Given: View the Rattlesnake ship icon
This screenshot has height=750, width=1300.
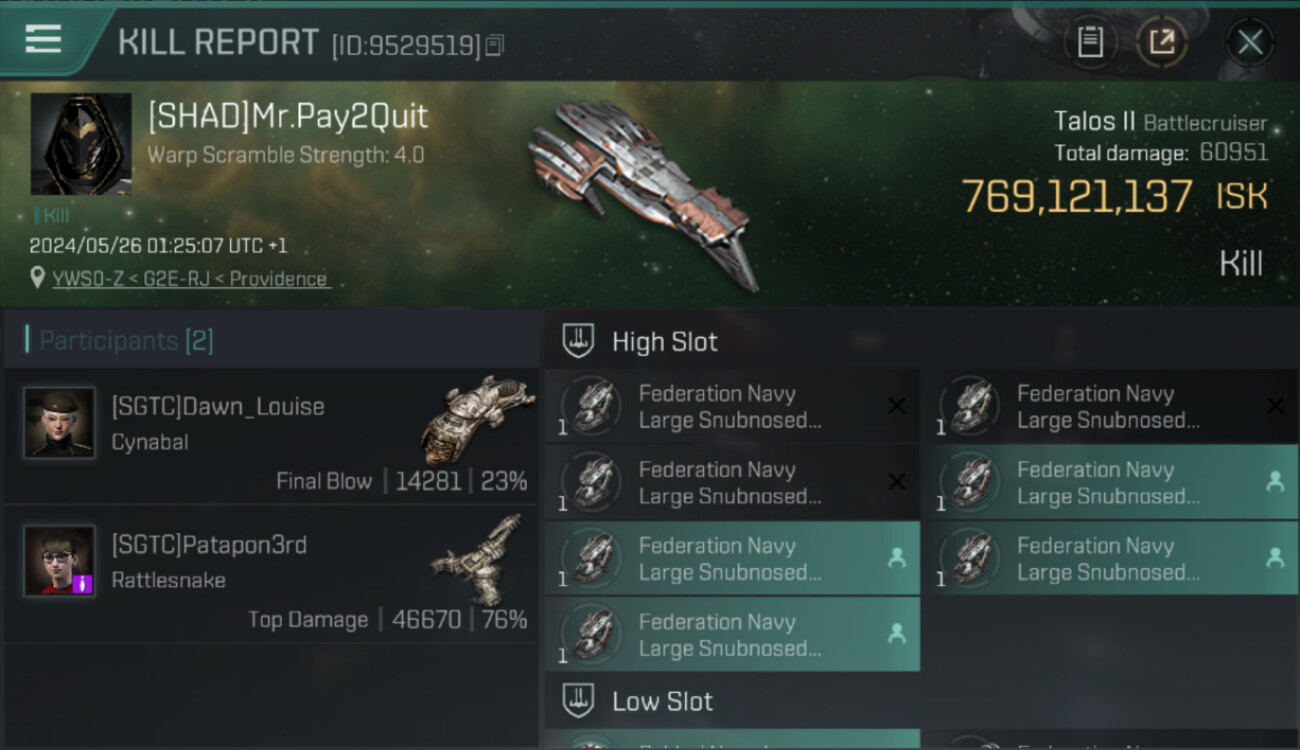Looking at the screenshot, I should (479, 560).
